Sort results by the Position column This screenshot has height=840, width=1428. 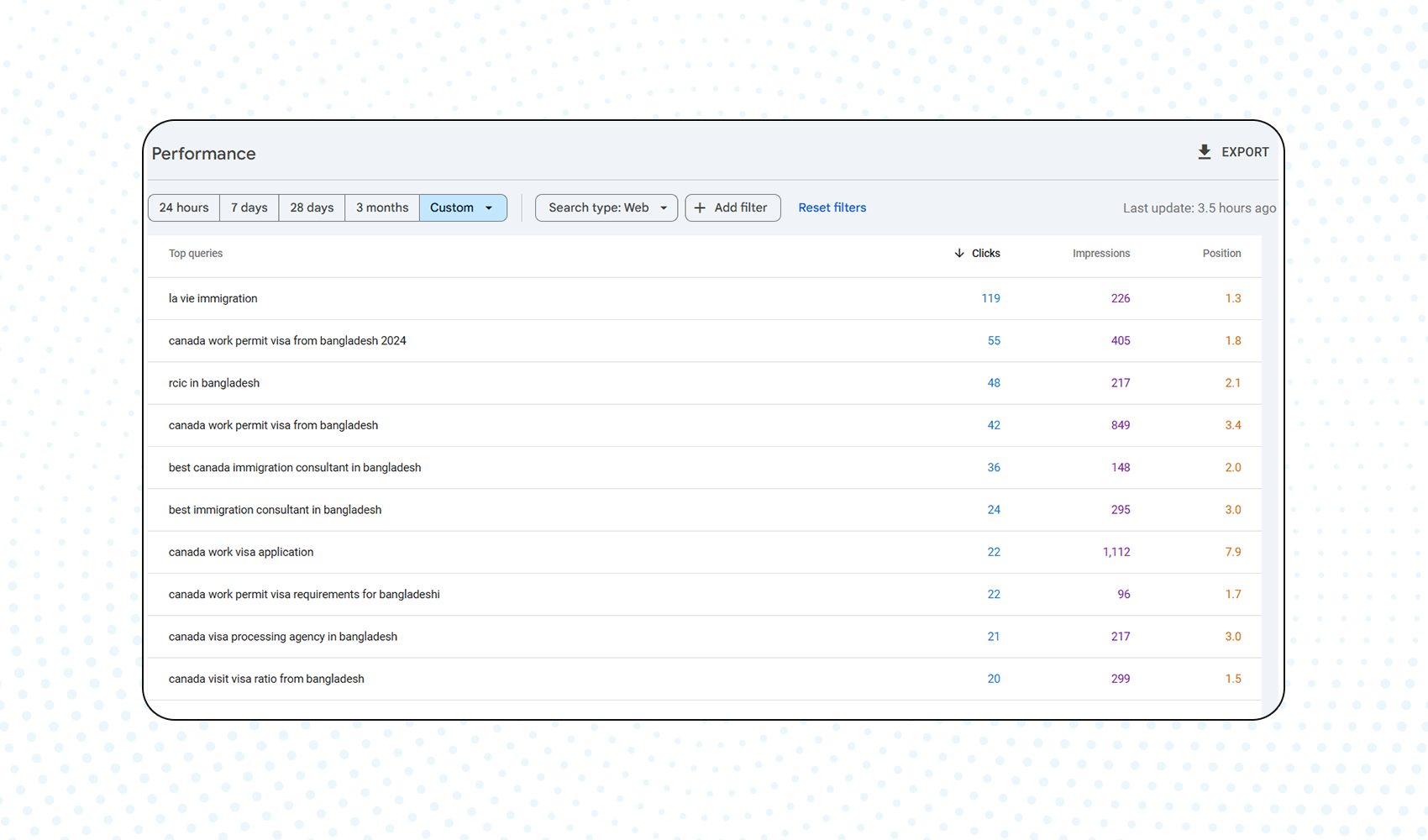[1221, 253]
